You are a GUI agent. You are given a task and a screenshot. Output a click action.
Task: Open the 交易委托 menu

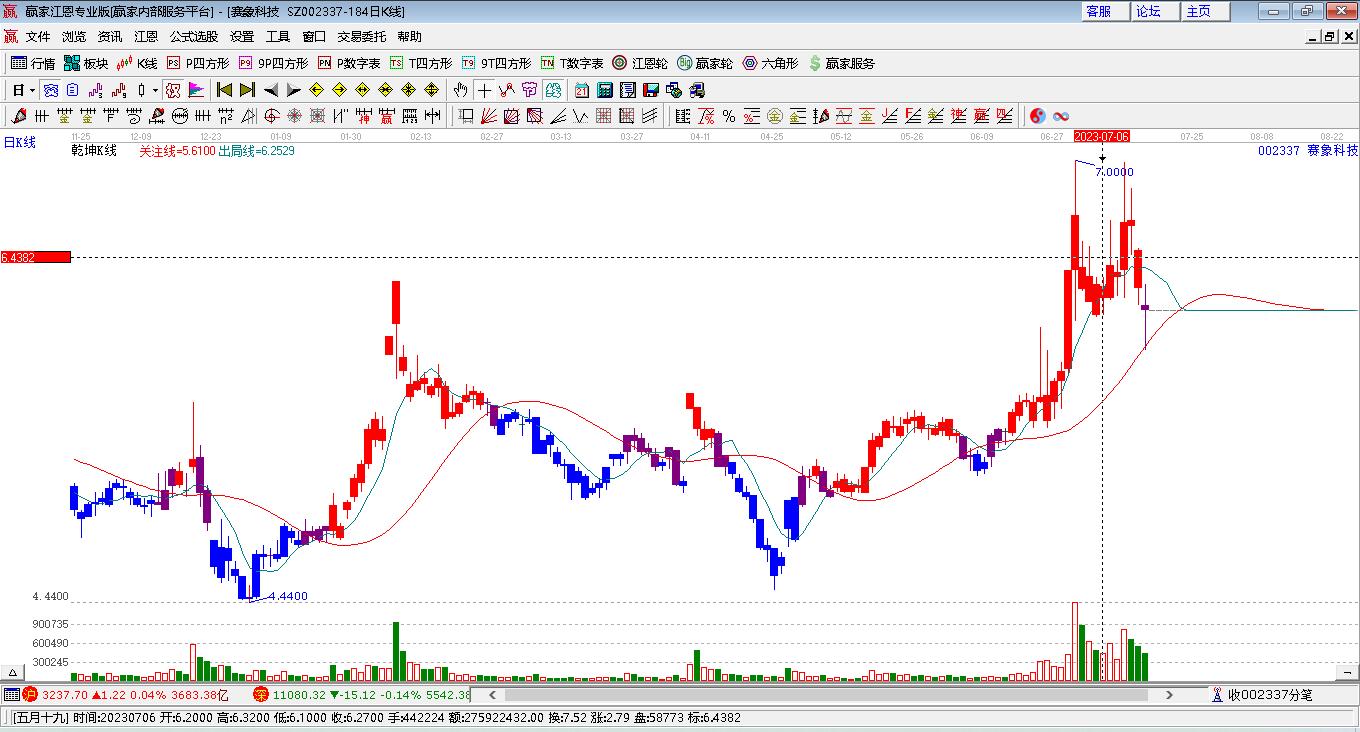pyautogui.click(x=361, y=37)
